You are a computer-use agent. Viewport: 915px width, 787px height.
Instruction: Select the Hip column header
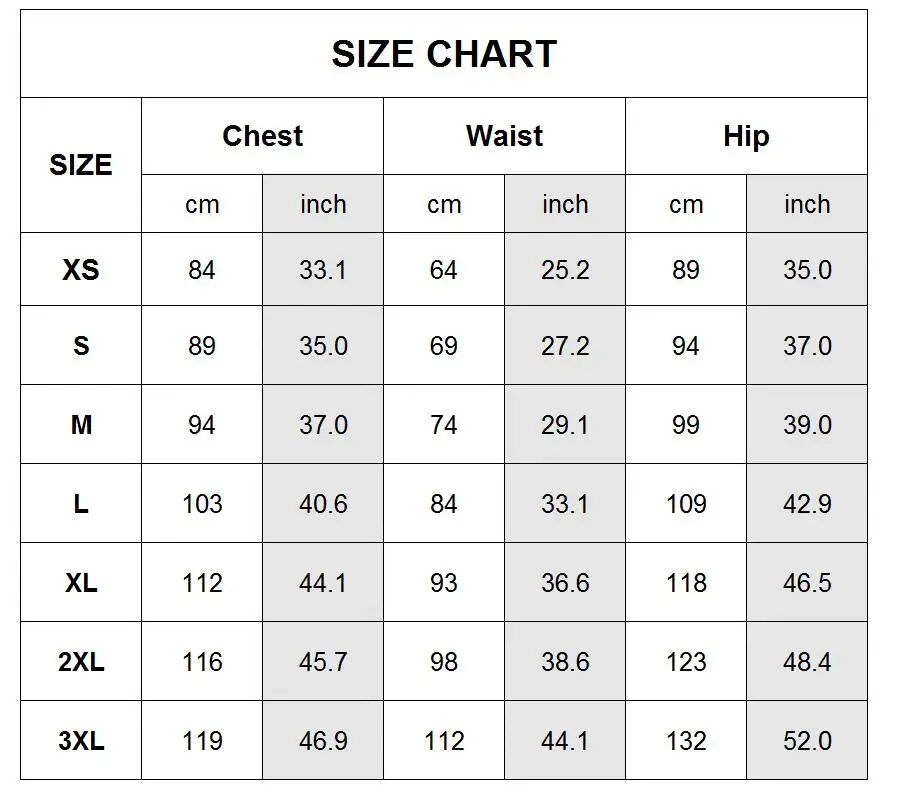coord(746,136)
